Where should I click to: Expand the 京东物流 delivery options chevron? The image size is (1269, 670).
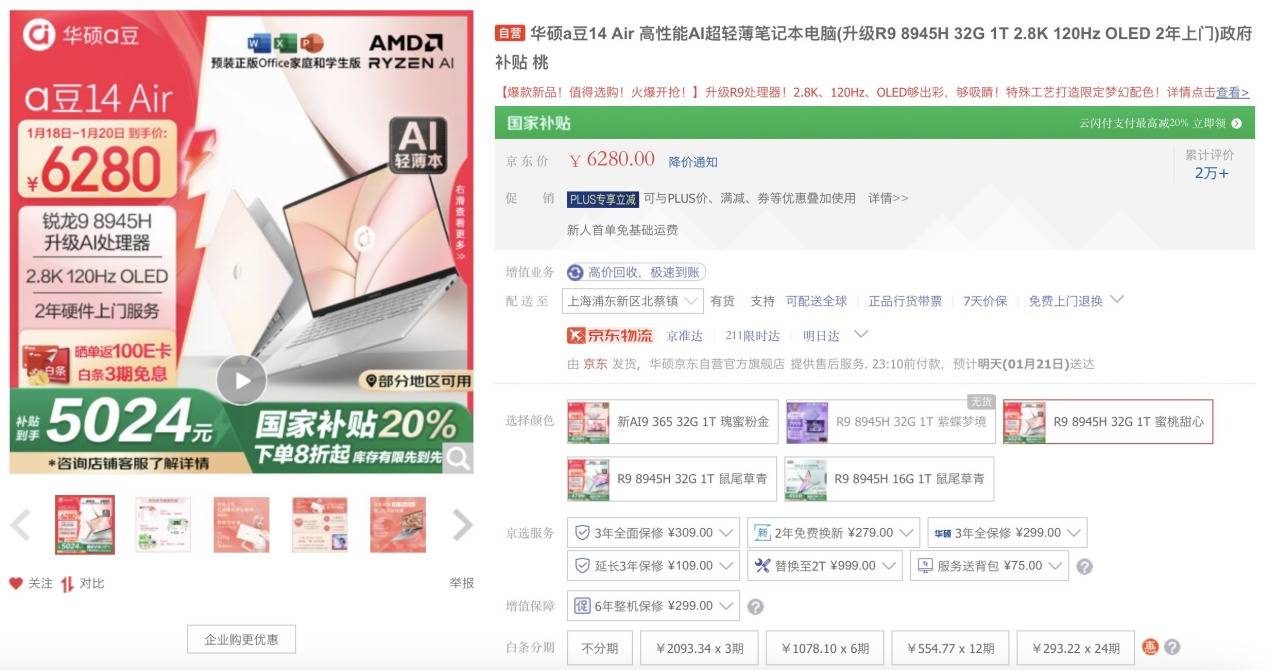click(x=860, y=334)
